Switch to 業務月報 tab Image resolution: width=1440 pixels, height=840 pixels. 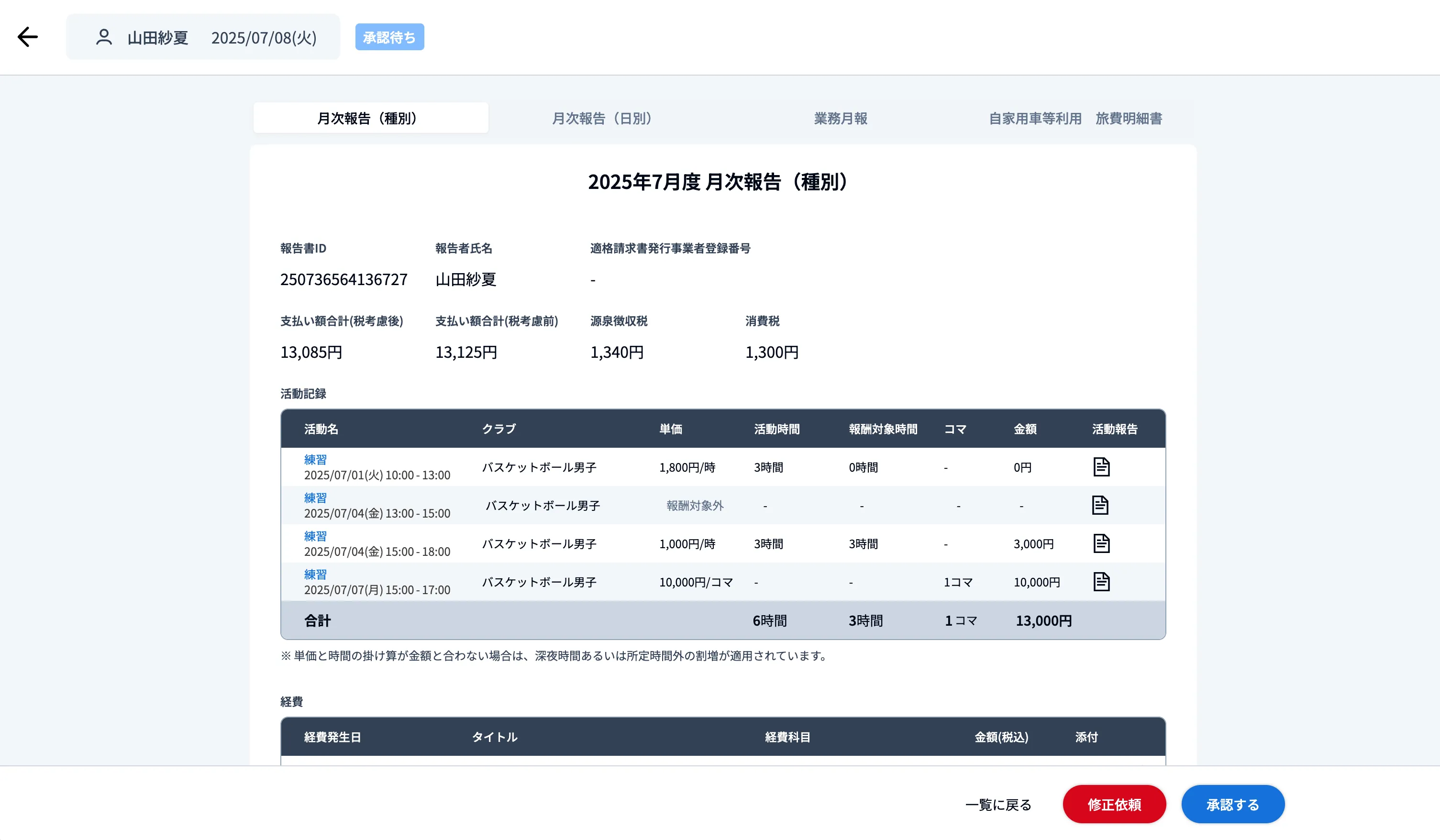[x=840, y=118]
